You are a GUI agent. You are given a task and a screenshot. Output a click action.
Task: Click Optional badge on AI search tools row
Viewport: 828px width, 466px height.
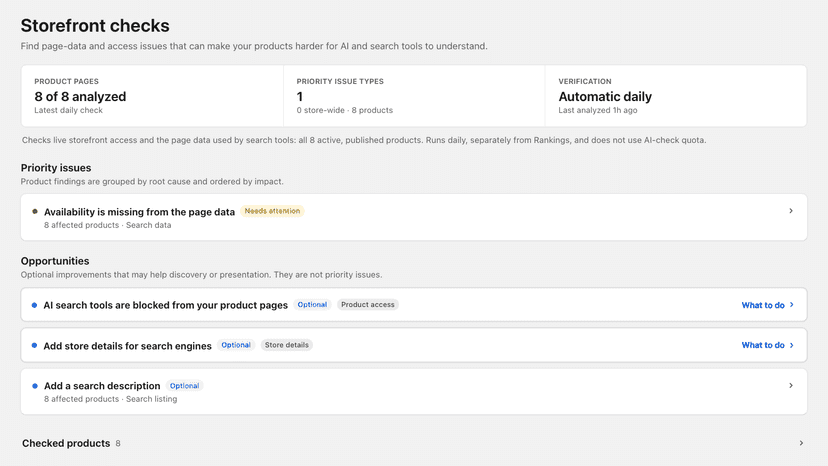(312, 305)
